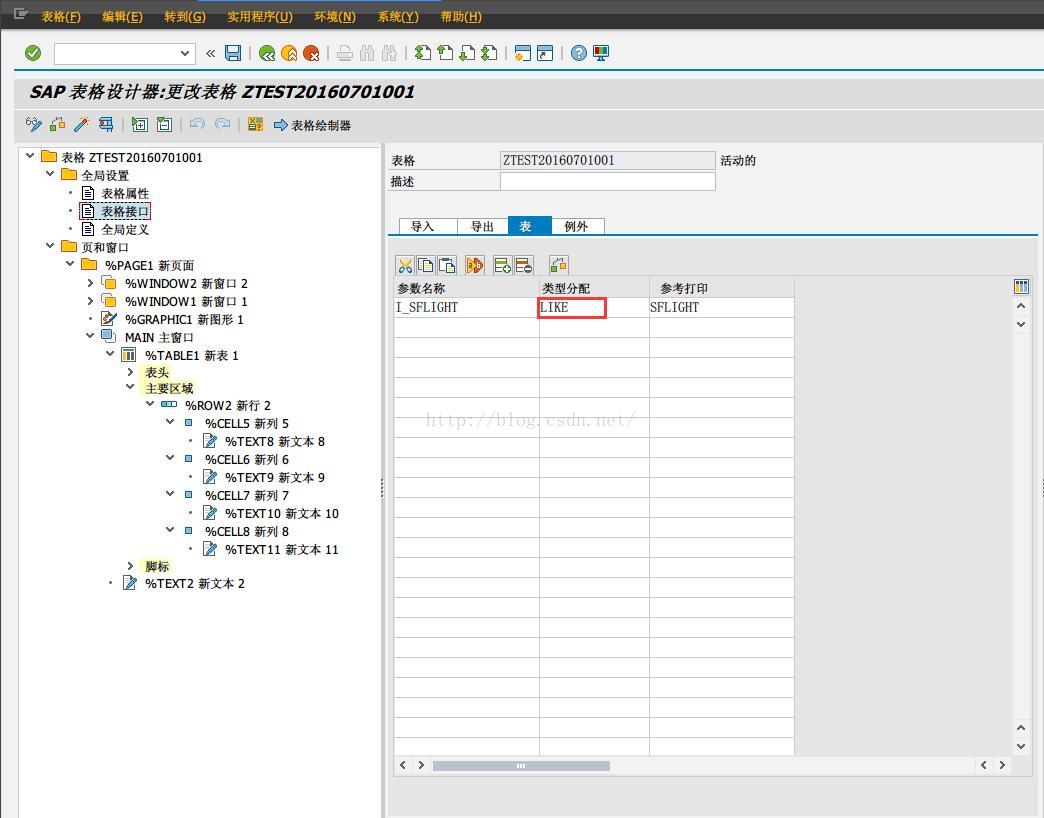Image resolution: width=1044 pixels, height=818 pixels.
Task: Collapse the 页和窗口 folder
Action: [50, 246]
